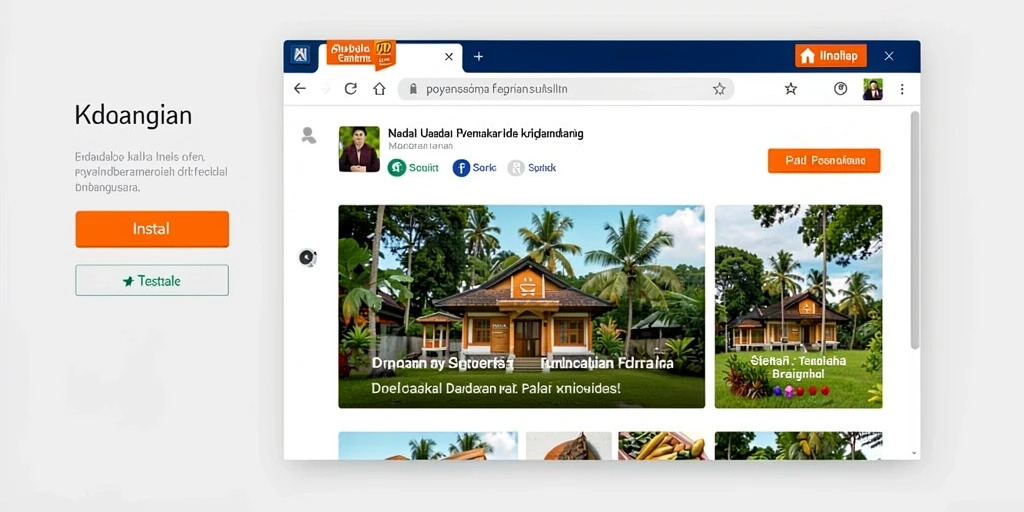Open browser three-dot menu
This screenshot has width=1024, height=512.
tap(902, 89)
